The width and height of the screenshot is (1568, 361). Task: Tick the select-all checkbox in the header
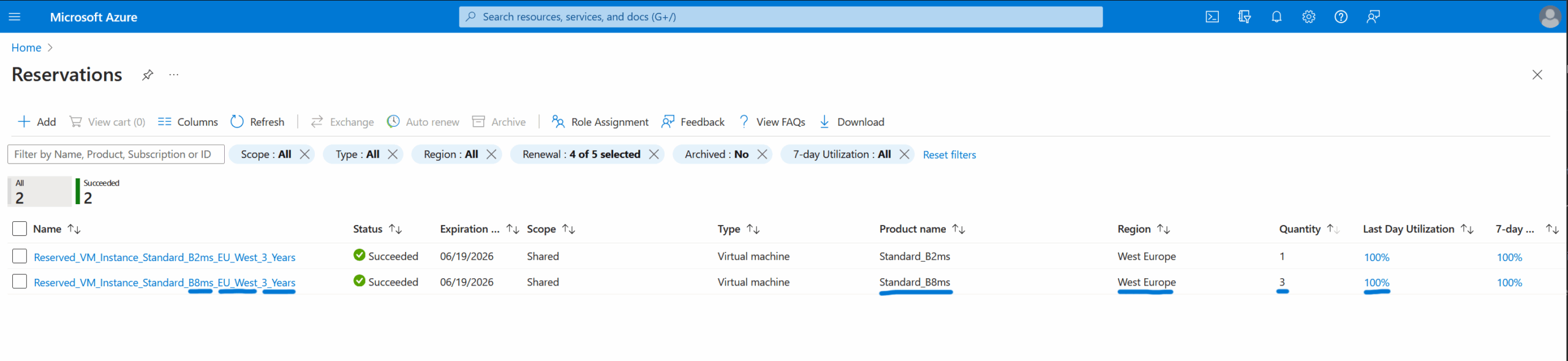click(x=20, y=229)
